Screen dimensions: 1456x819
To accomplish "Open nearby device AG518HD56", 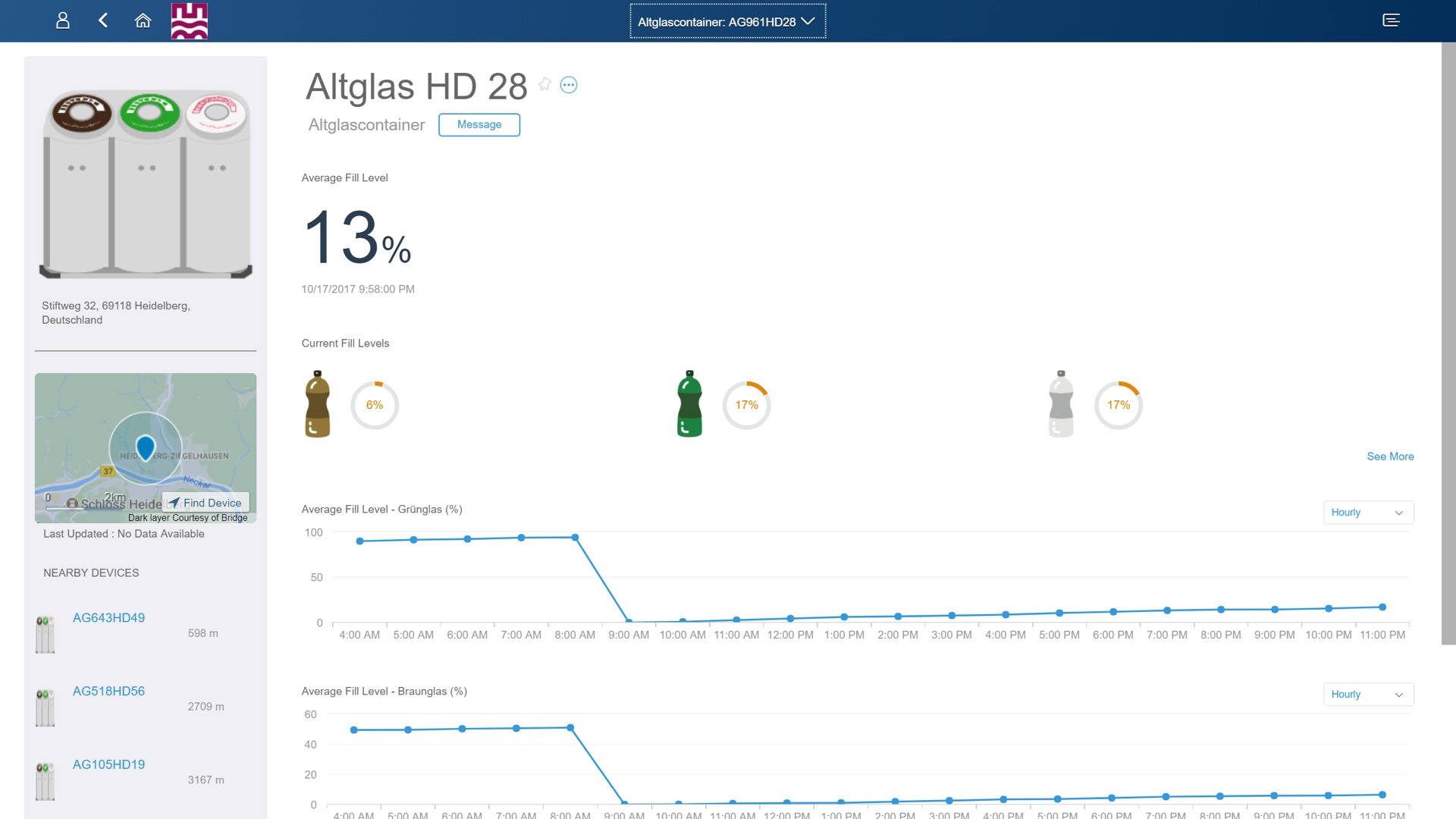I will [108, 692].
